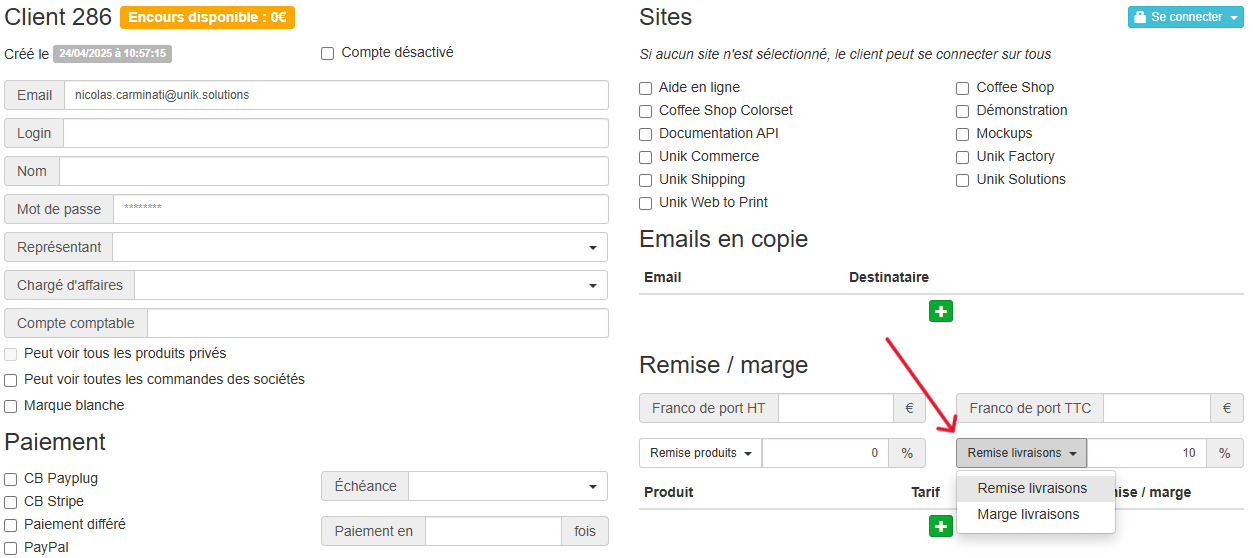Image resolution: width=1253 pixels, height=558 pixels.
Task: Expand the Remise produits selector
Action: [x=700, y=453]
